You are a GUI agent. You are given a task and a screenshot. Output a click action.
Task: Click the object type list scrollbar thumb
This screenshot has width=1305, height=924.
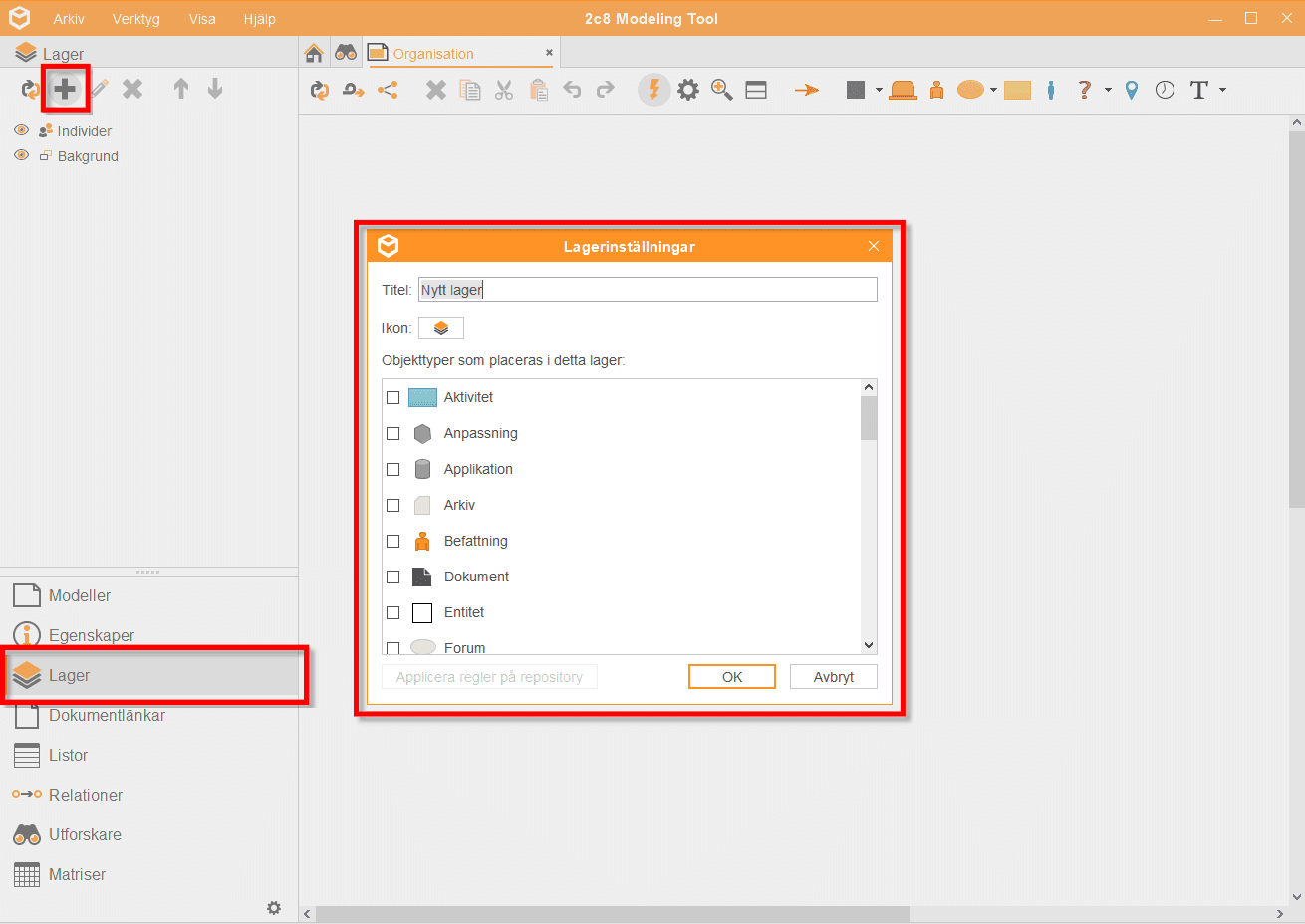click(869, 418)
